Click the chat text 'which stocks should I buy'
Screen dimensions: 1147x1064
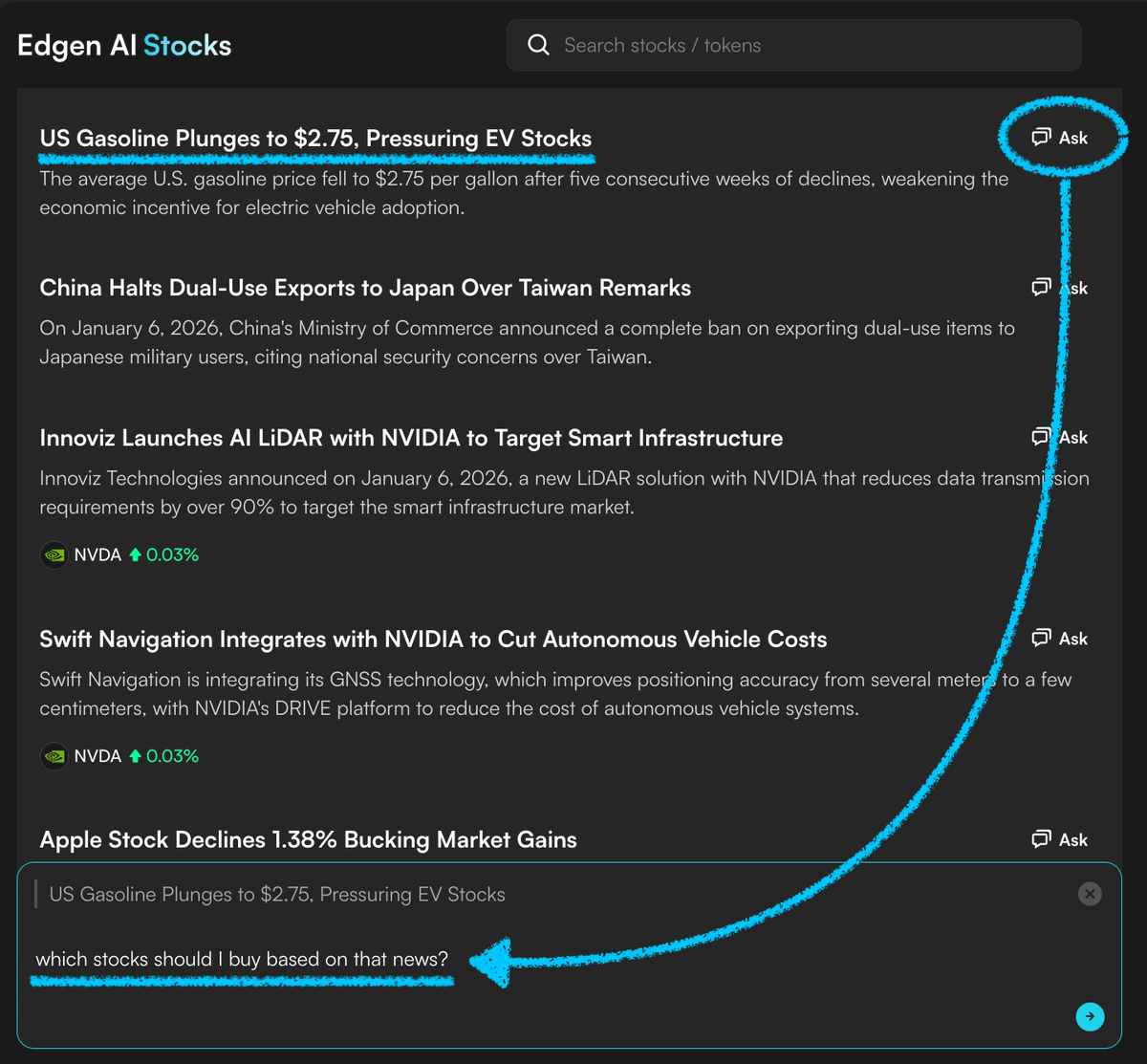tap(242, 959)
